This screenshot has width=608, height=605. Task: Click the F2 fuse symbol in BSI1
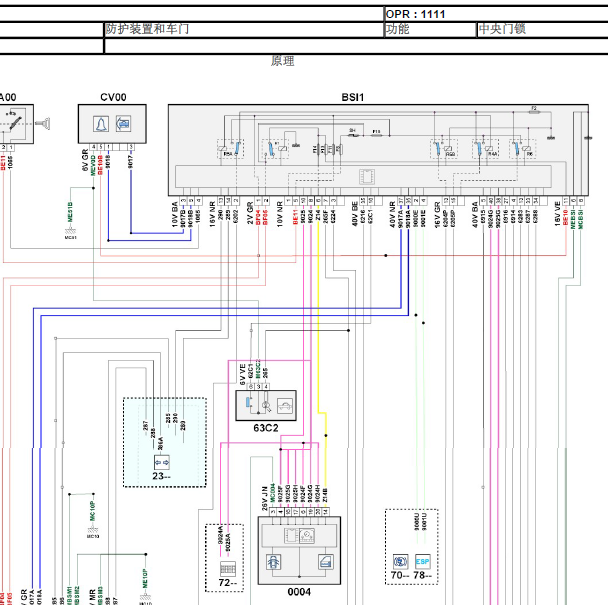(x=534, y=111)
